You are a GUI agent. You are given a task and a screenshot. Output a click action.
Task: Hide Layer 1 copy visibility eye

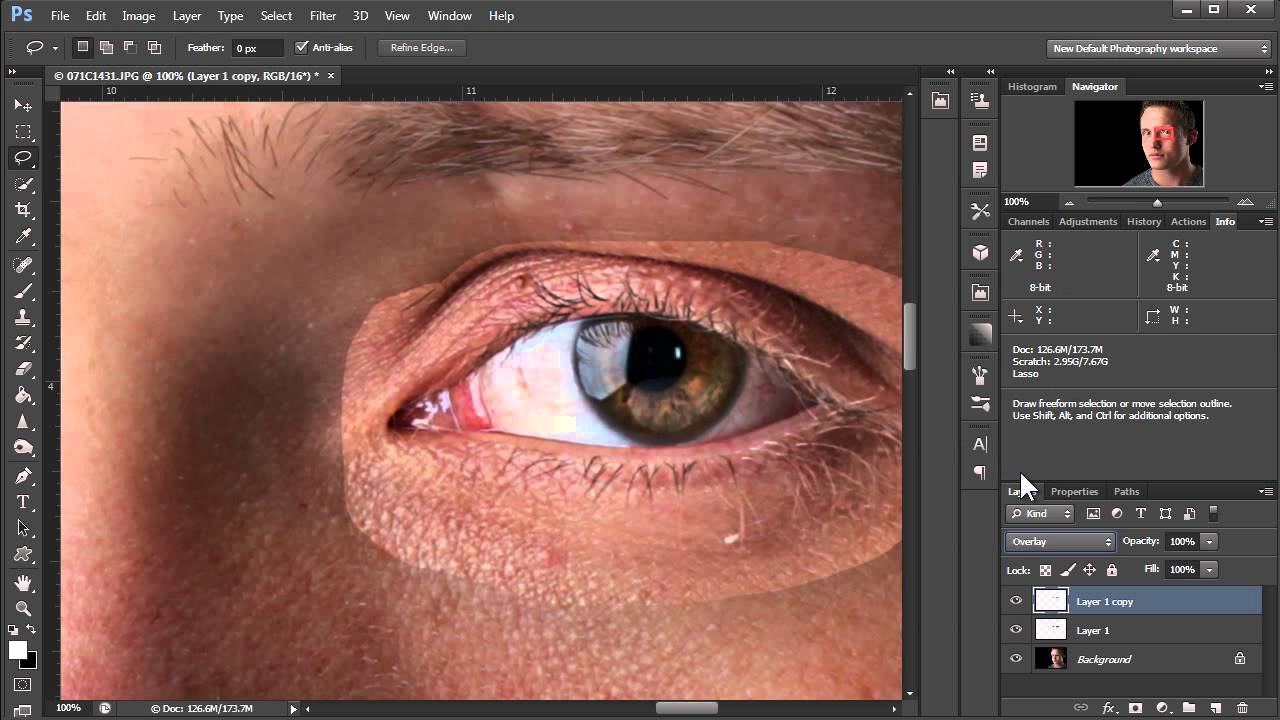tap(1016, 601)
